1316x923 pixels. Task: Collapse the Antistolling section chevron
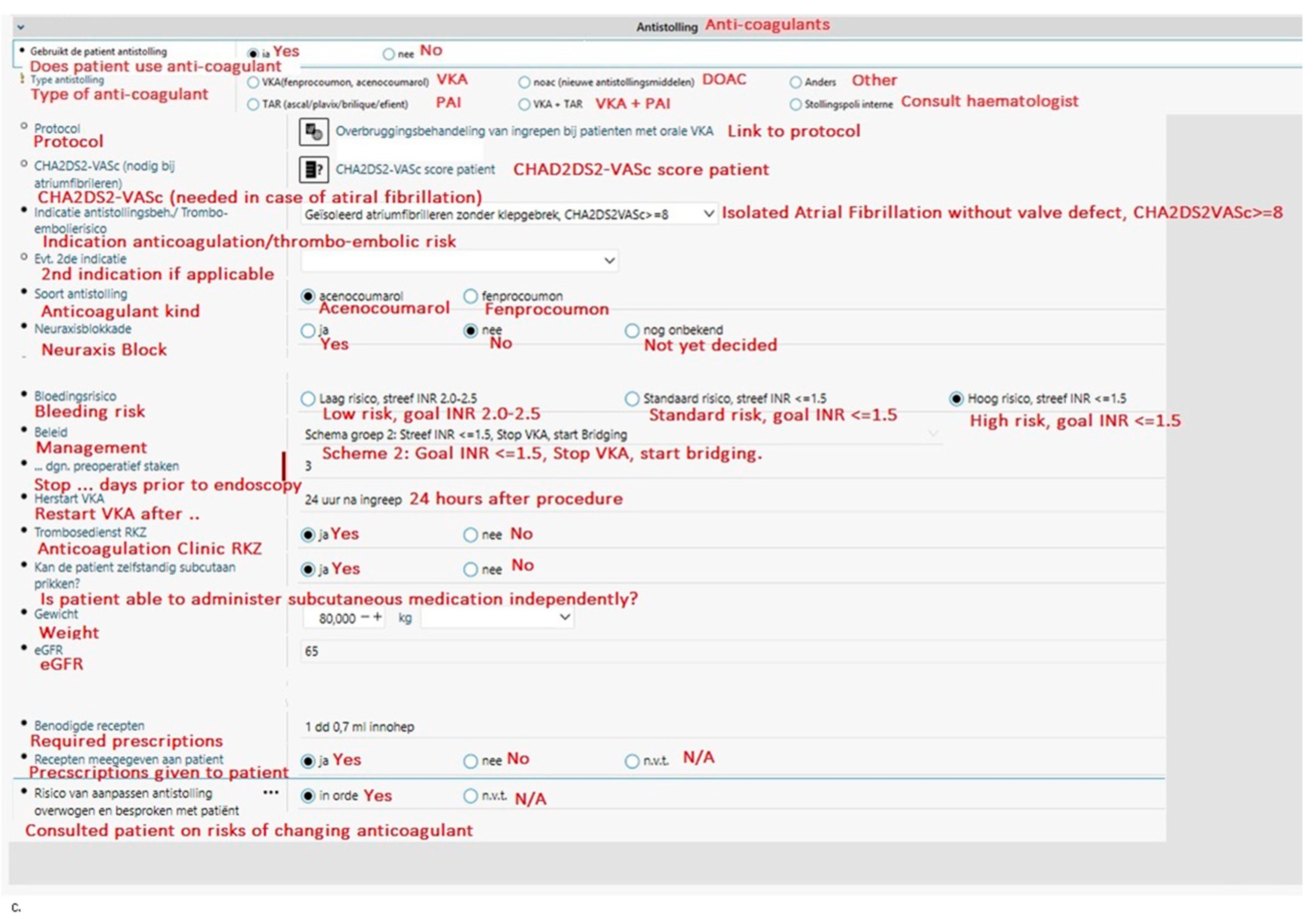pyautogui.click(x=20, y=27)
